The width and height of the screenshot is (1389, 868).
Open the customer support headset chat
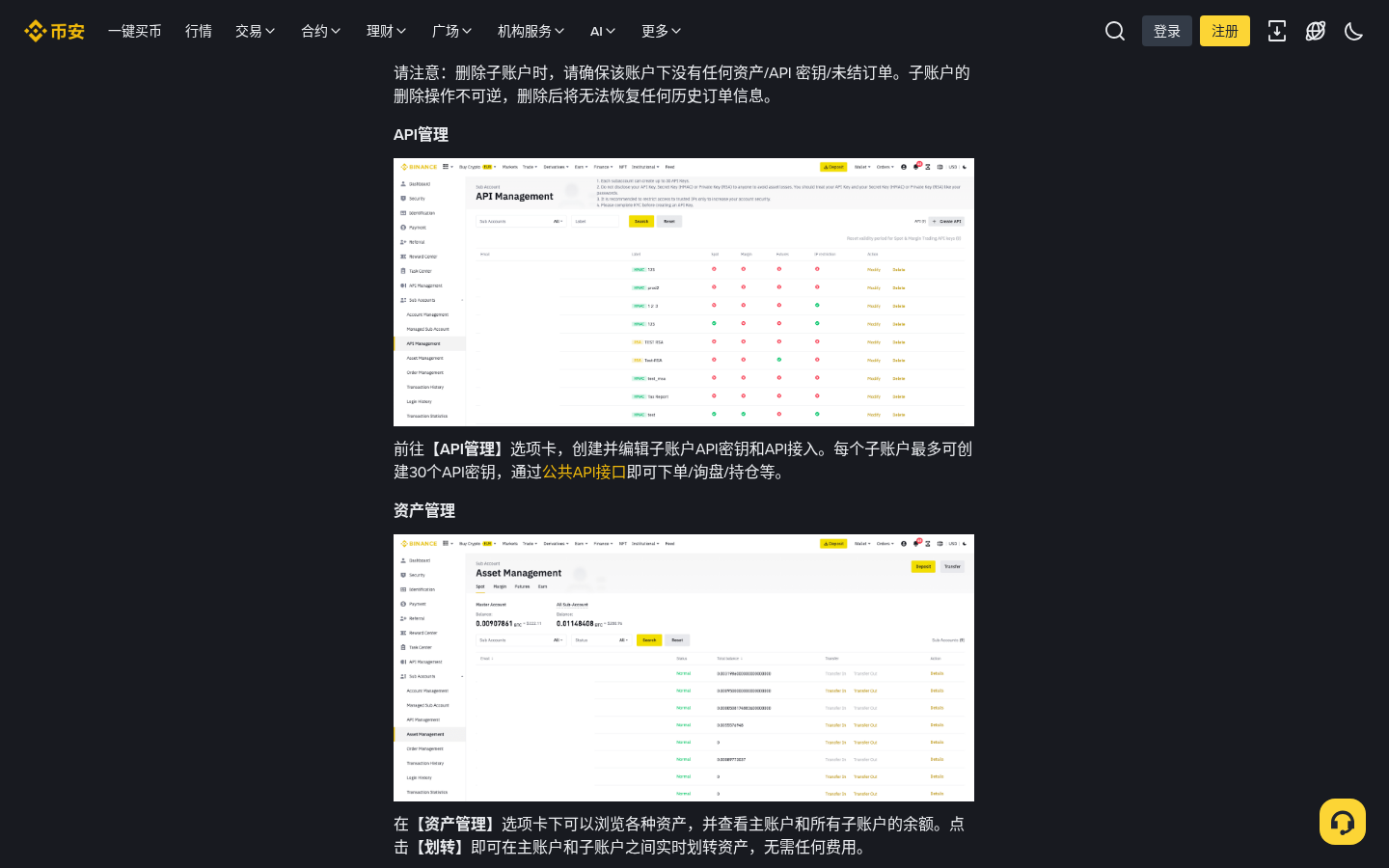(1343, 822)
